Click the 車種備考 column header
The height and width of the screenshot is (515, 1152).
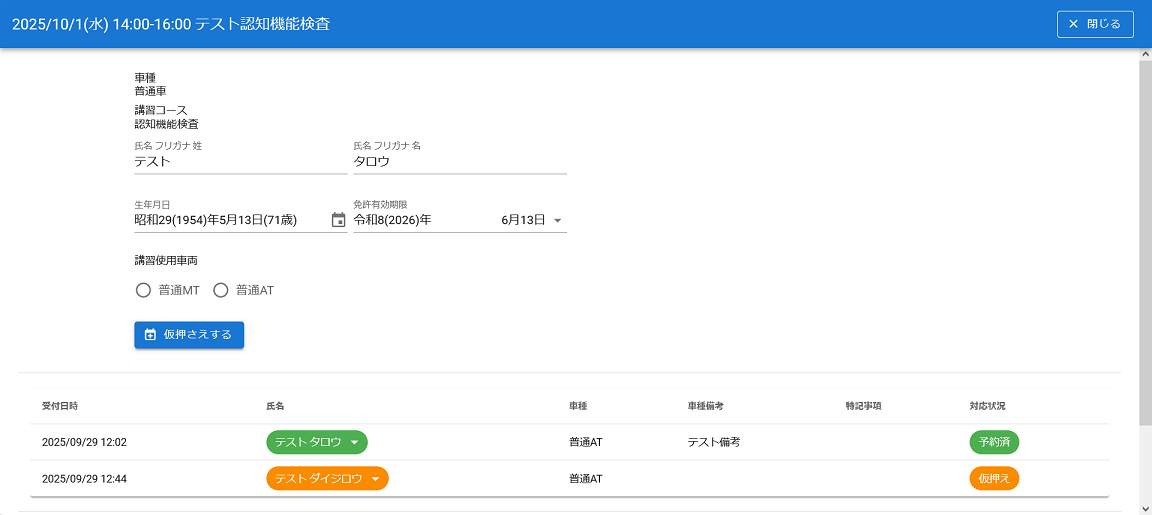click(x=705, y=406)
